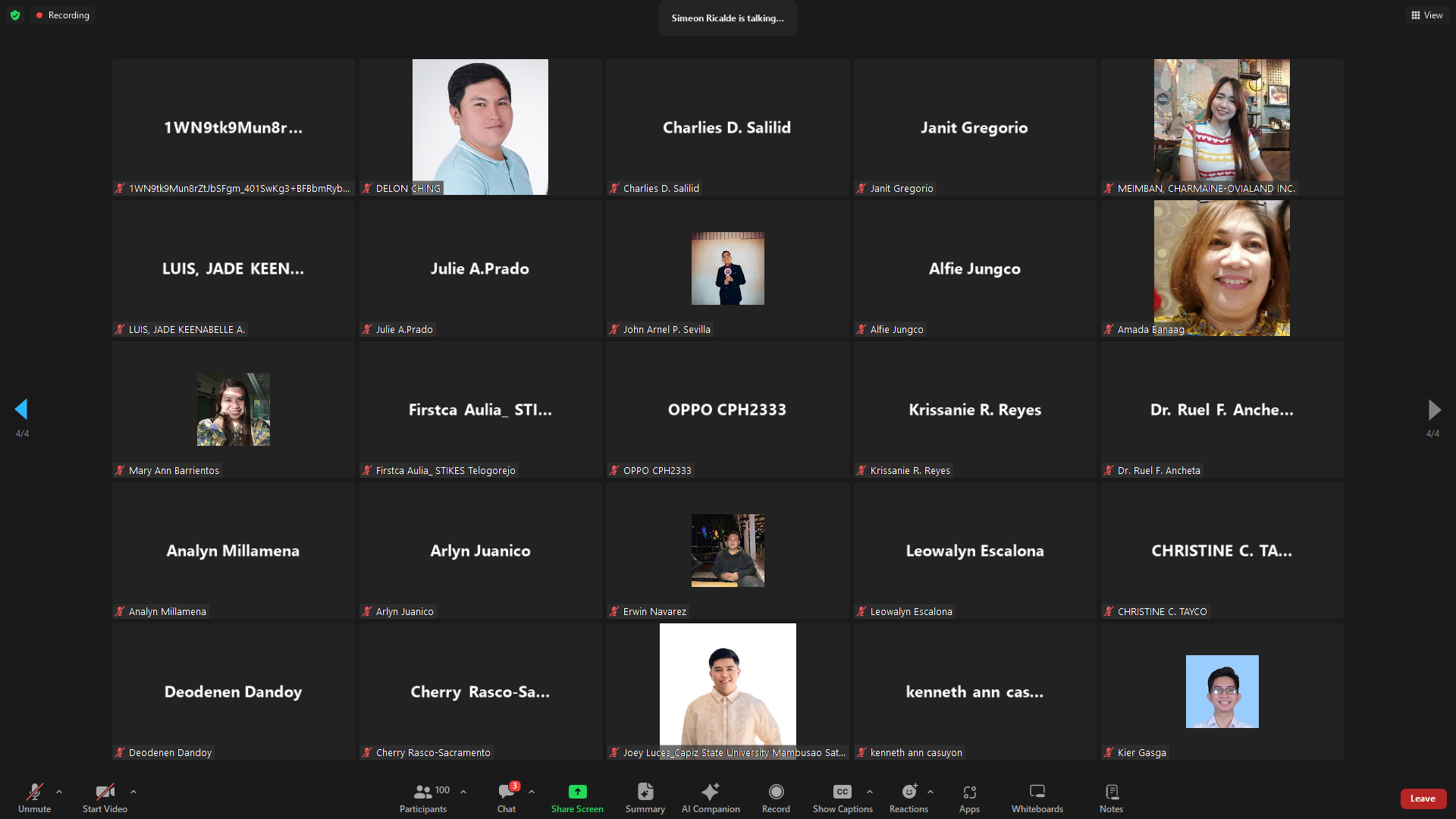Select Amada Banaag's video tile
This screenshot has width=1456, height=819.
click(x=1222, y=268)
